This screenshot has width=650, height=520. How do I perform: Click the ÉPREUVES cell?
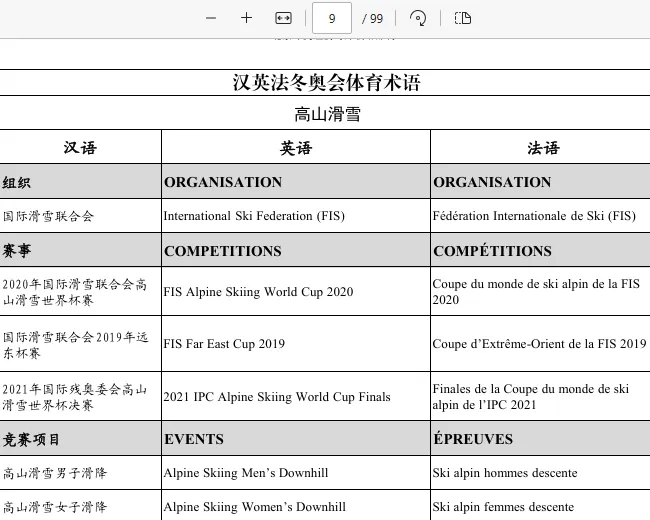tap(541, 439)
